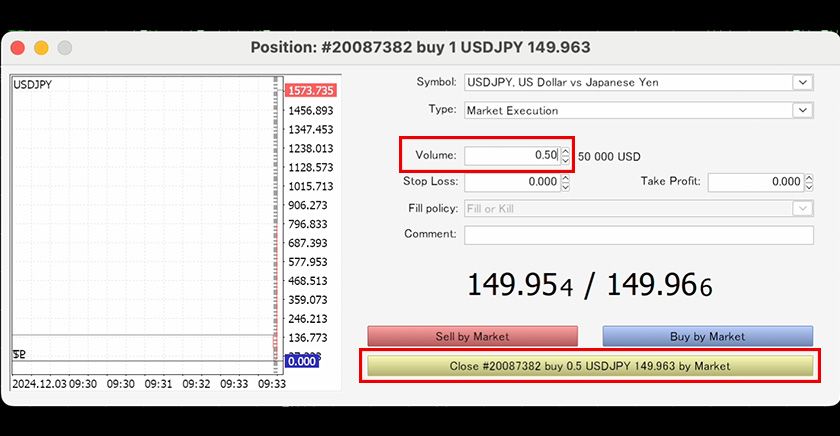Click the yellow minimize window button
The height and width of the screenshot is (436, 840).
41,48
